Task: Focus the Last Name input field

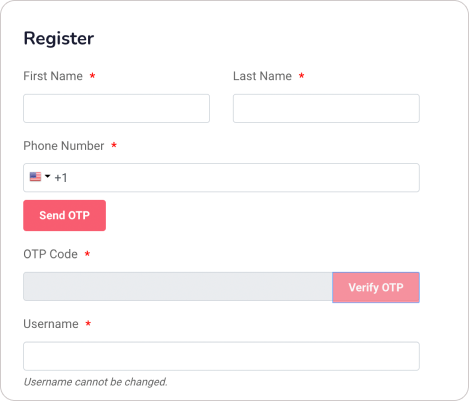Action: [326, 108]
